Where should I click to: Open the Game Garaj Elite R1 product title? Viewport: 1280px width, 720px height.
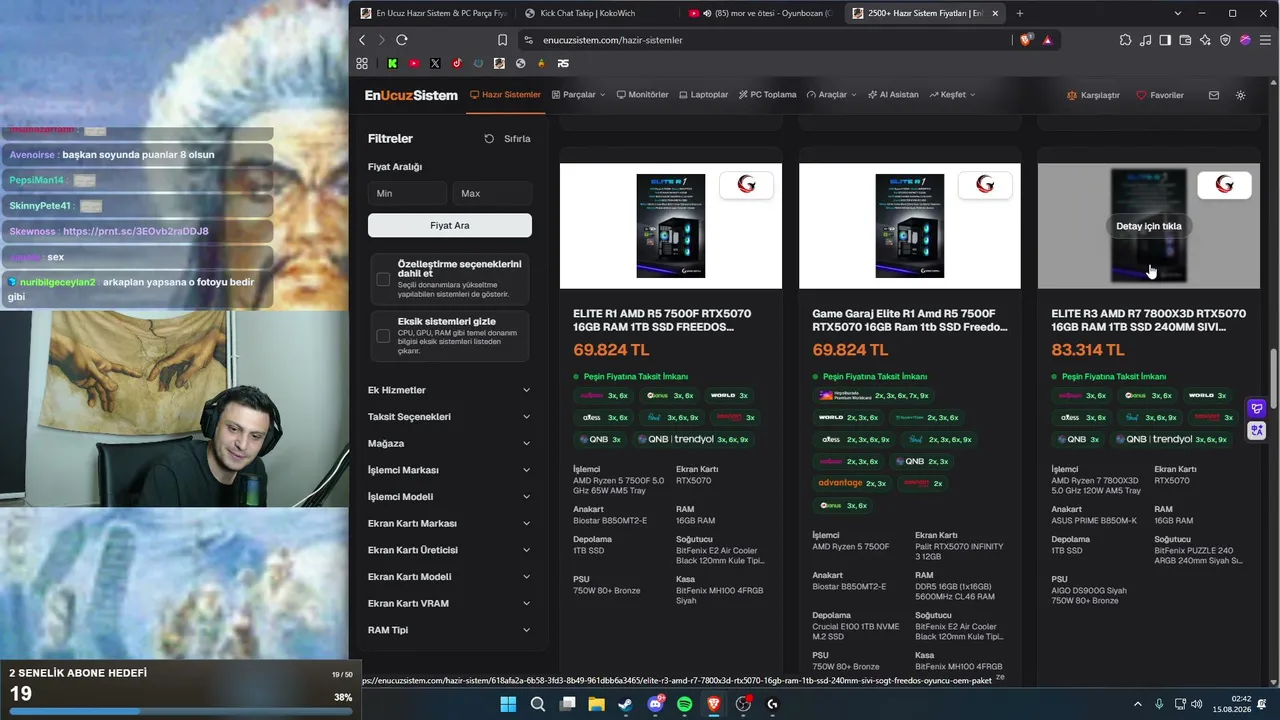910,320
